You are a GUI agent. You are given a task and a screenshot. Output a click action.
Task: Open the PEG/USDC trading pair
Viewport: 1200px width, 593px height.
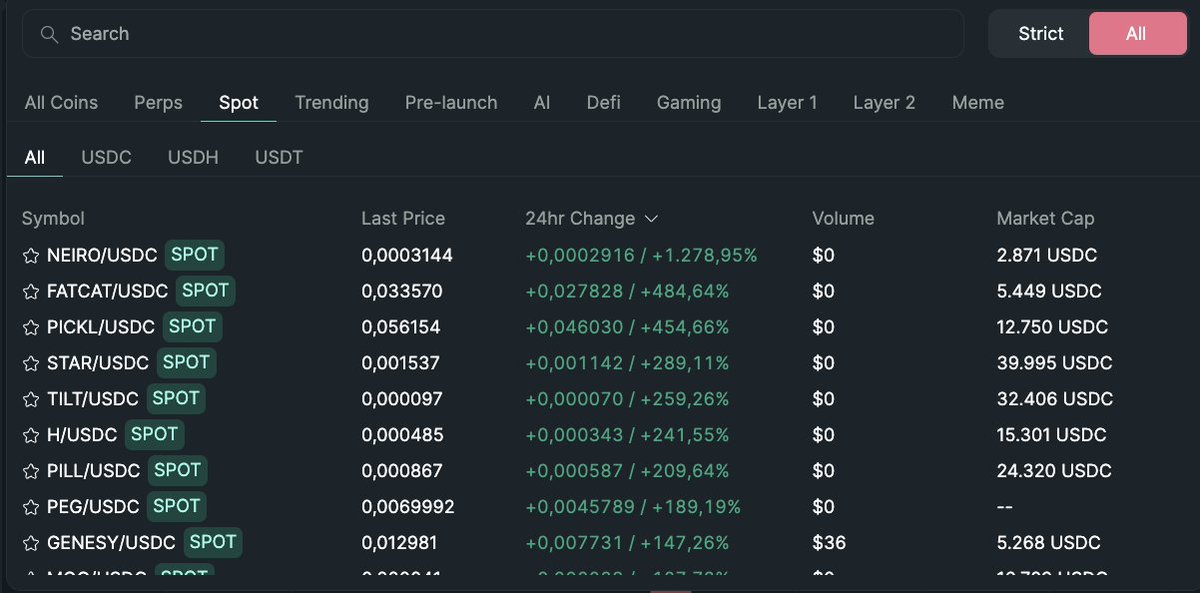pyautogui.click(x=93, y=507)
